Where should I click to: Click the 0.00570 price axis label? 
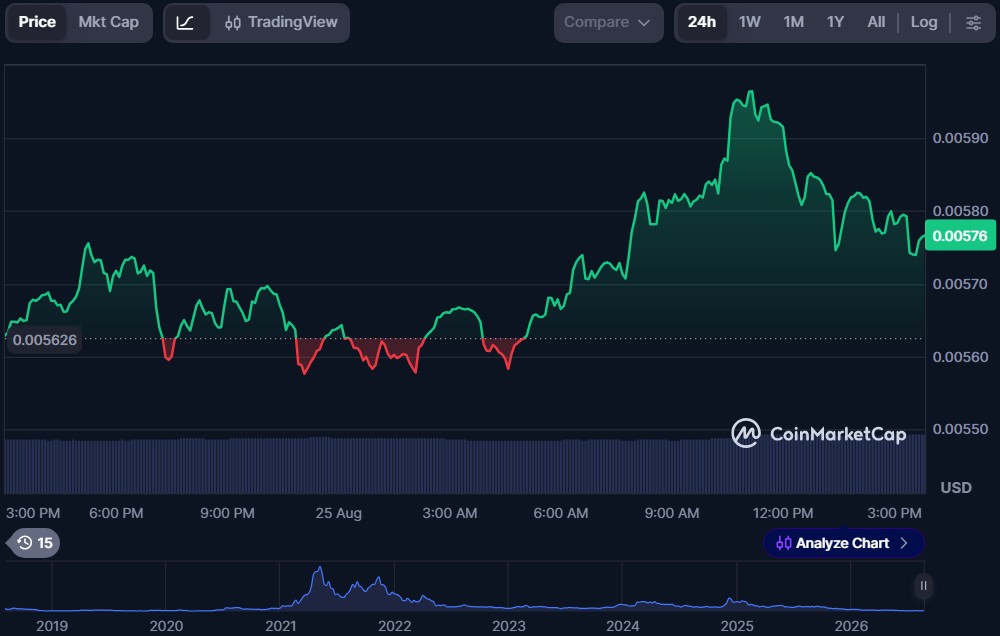point(960,284)
